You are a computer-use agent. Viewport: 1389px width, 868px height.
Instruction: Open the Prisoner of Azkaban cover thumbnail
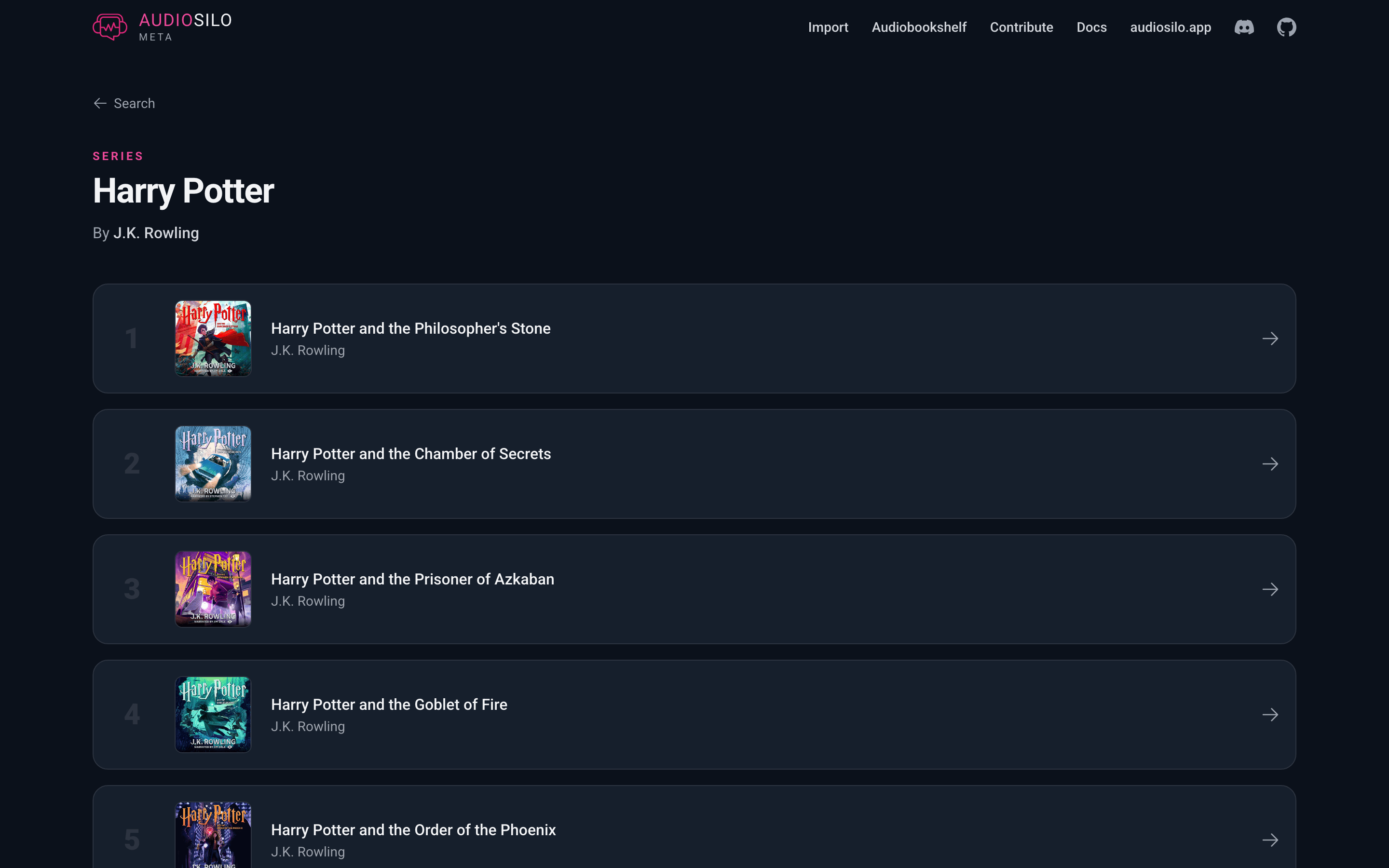point(213,590)
